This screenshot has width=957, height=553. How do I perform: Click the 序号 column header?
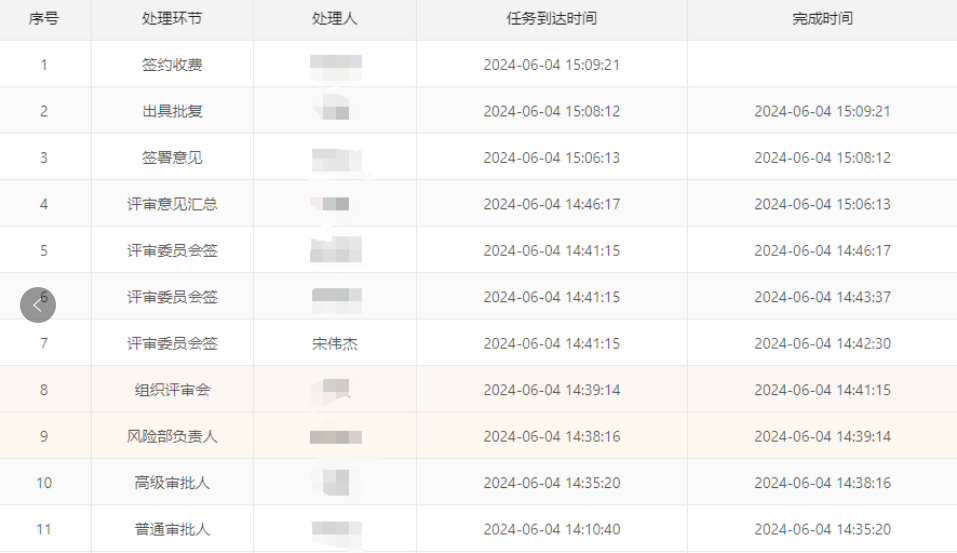(x=44, y=19)
